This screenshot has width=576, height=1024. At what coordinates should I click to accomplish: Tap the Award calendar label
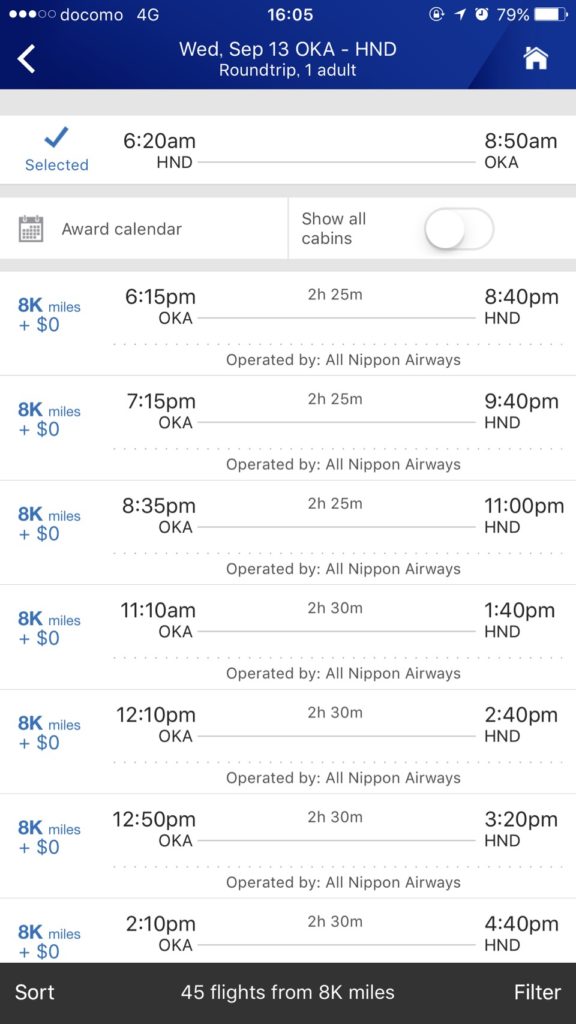click(x=121, y=229)
